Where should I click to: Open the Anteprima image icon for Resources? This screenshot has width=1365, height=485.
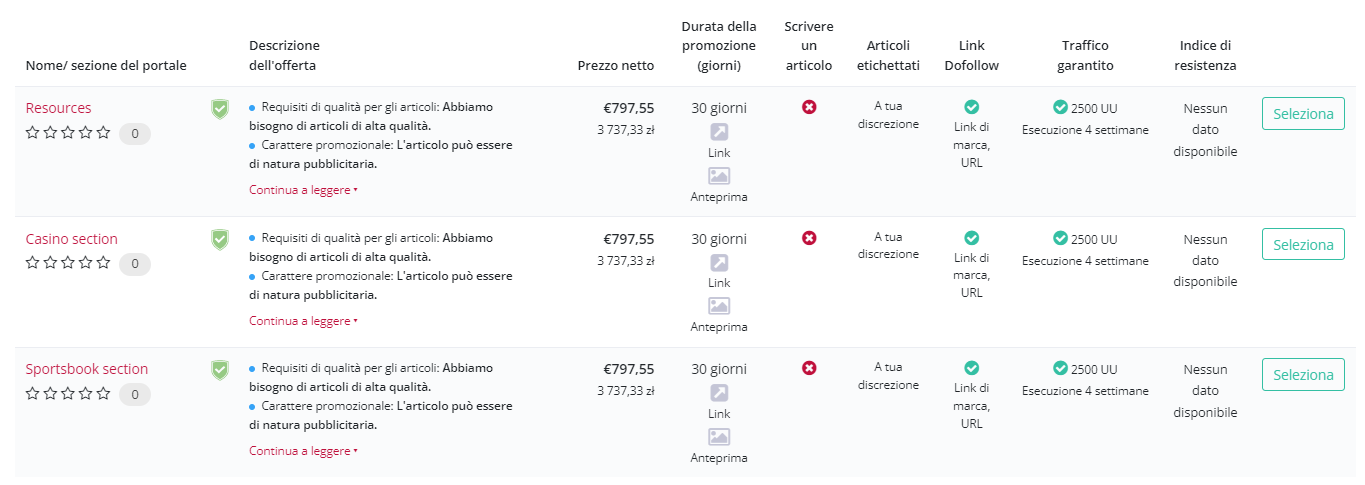(x=719, y=176)
